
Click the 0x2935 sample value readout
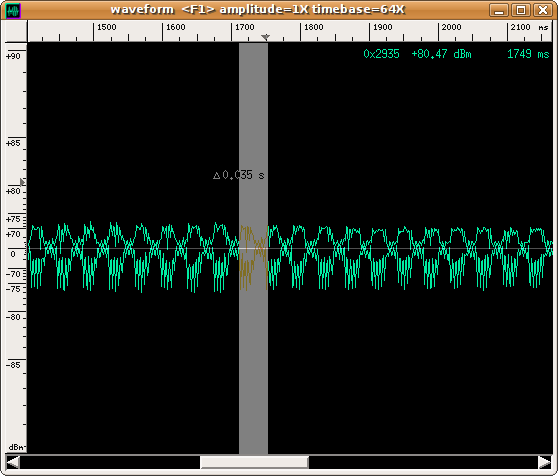point(381,54)
